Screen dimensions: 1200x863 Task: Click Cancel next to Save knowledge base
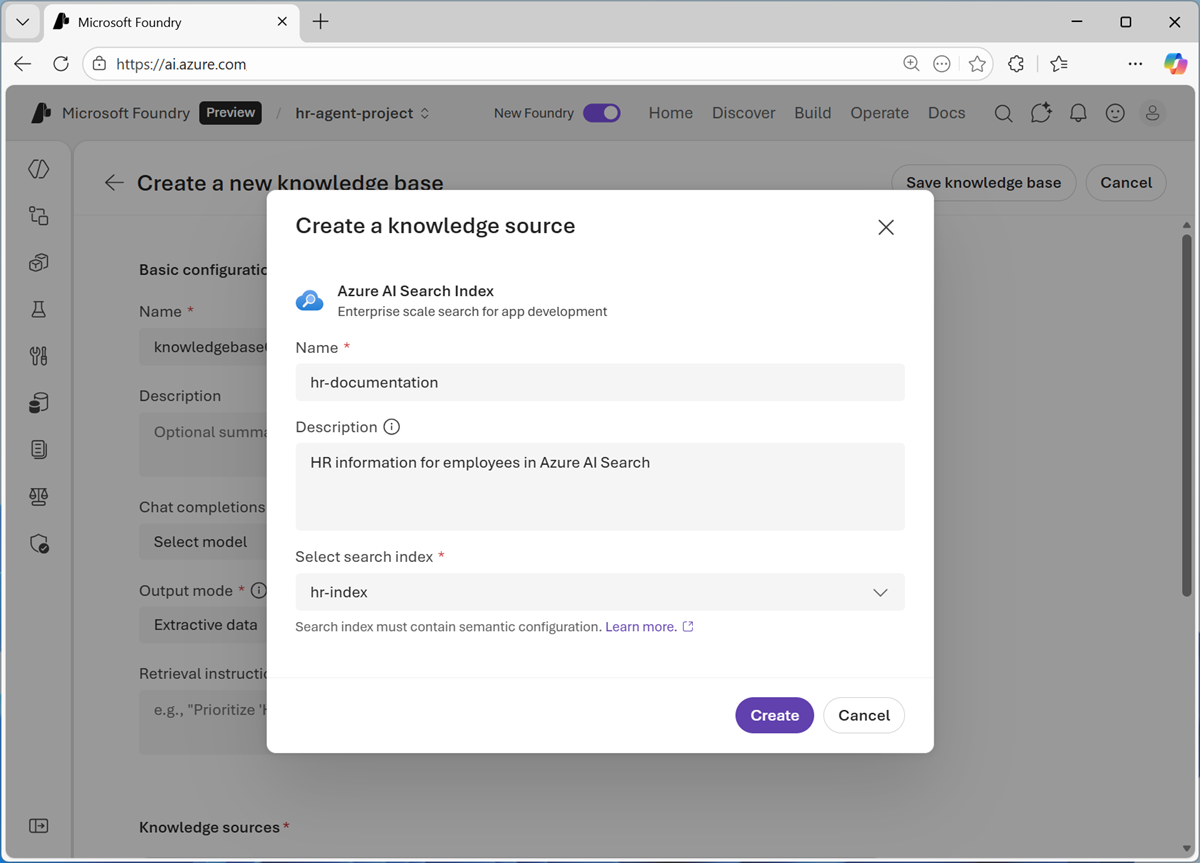[1126, 182]
